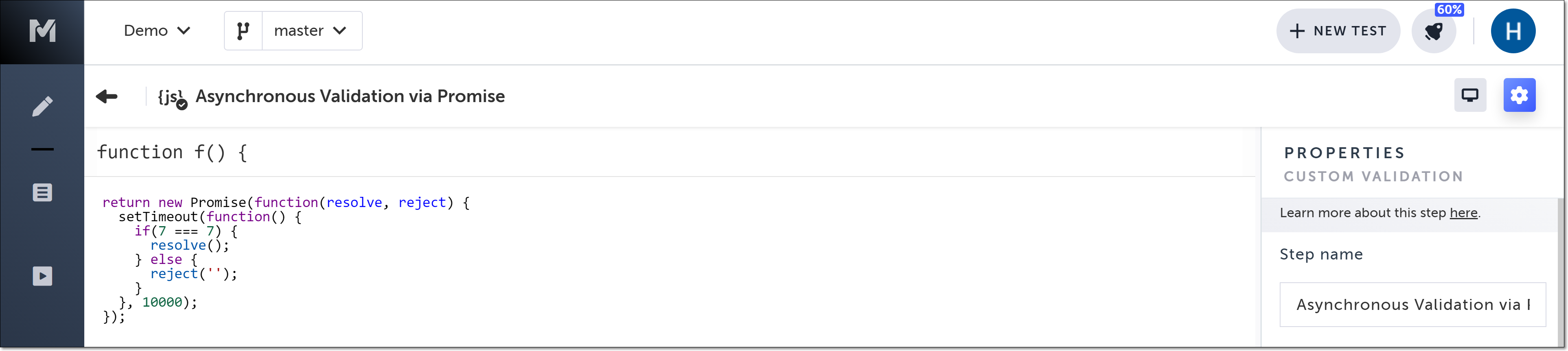
Task: Click the {js} step type icon
Action: pyautogui.click(x=171, y=97)
